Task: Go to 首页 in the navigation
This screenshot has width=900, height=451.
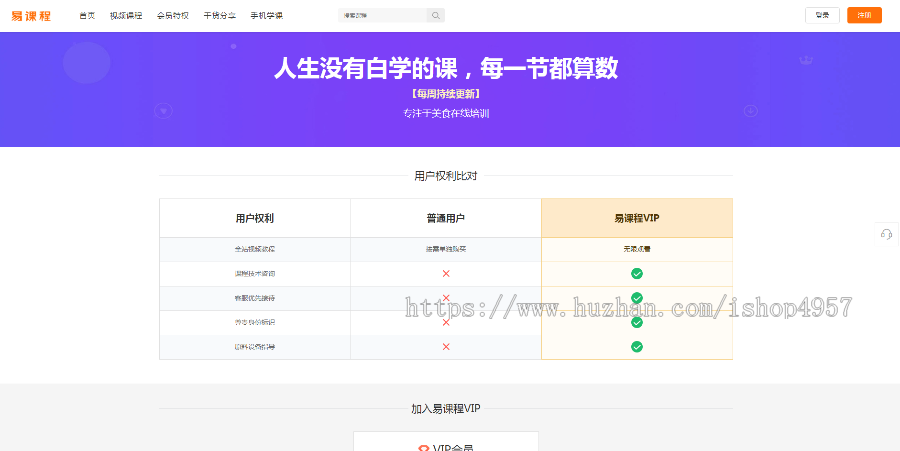Action: [x=87, y=15]
